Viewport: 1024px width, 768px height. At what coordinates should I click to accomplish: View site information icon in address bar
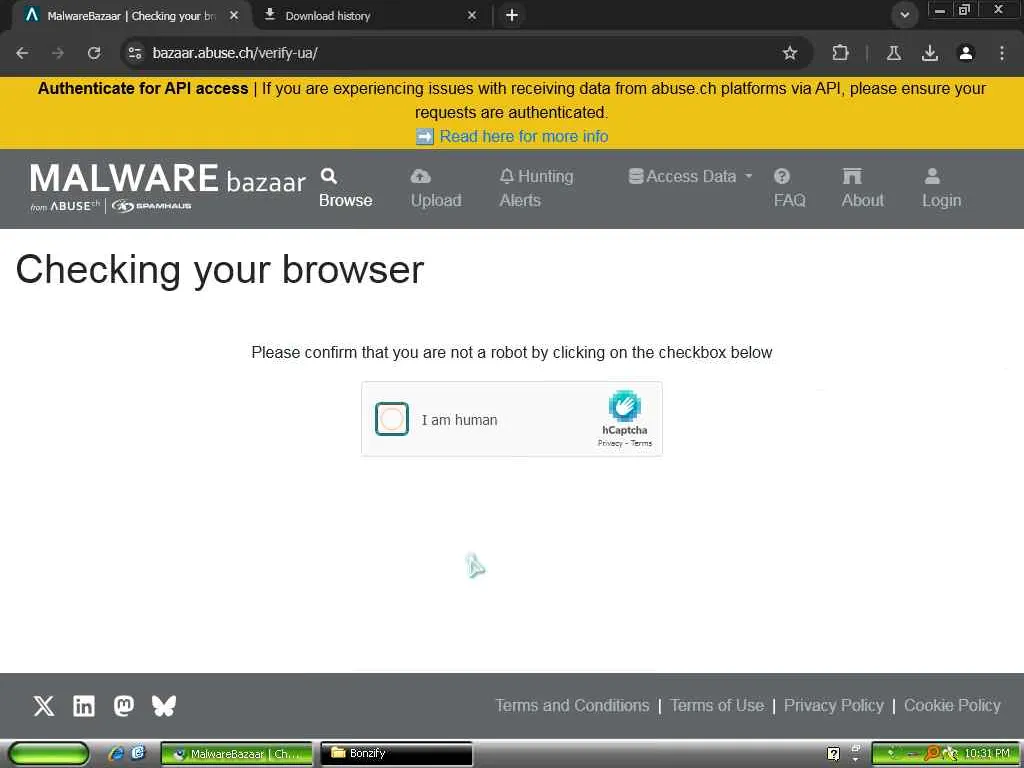[x=135, y=53]
